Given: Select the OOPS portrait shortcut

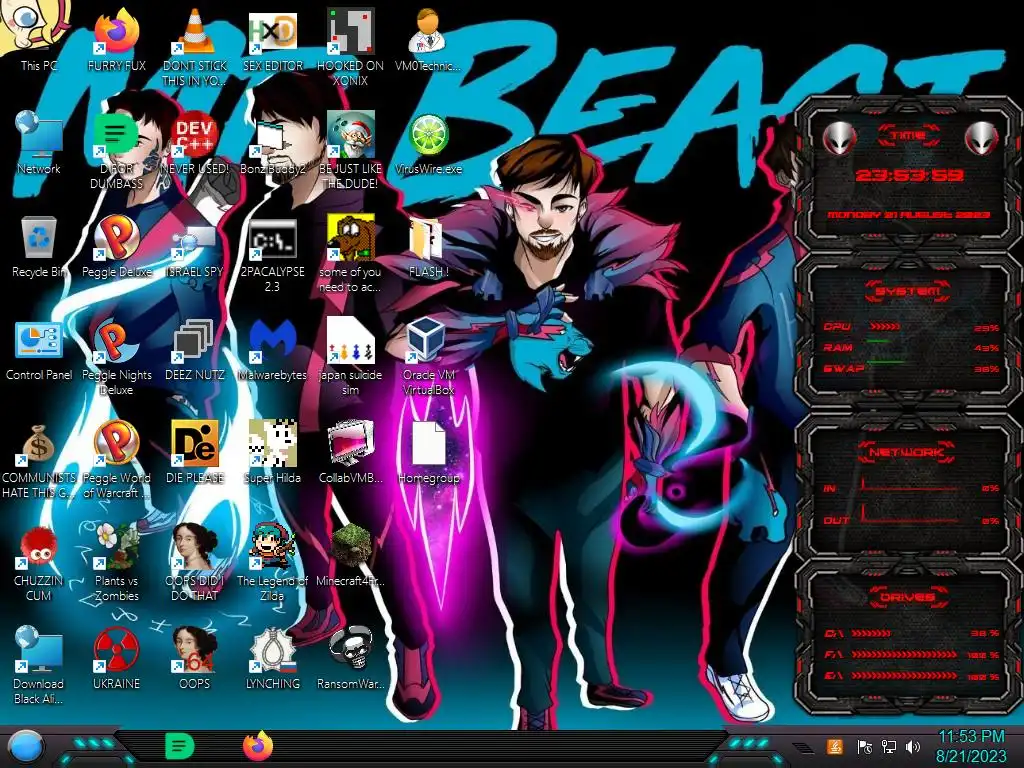Looking at the screenshot, I should tap(195, 658).
